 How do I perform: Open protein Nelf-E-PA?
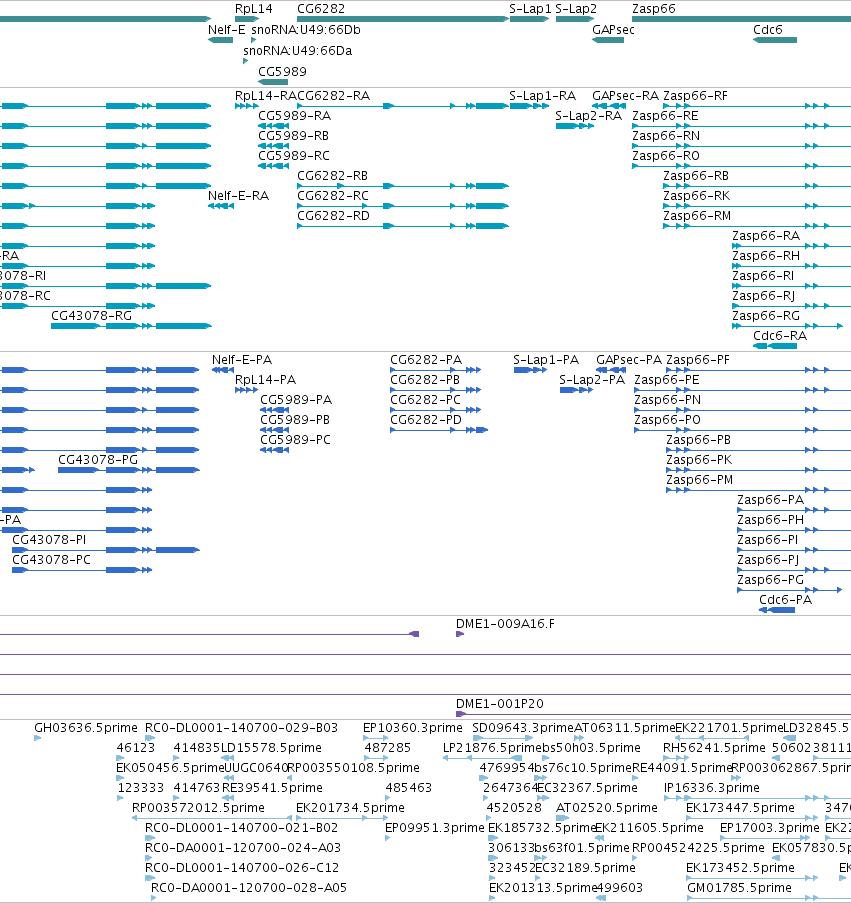coord(242,360)
